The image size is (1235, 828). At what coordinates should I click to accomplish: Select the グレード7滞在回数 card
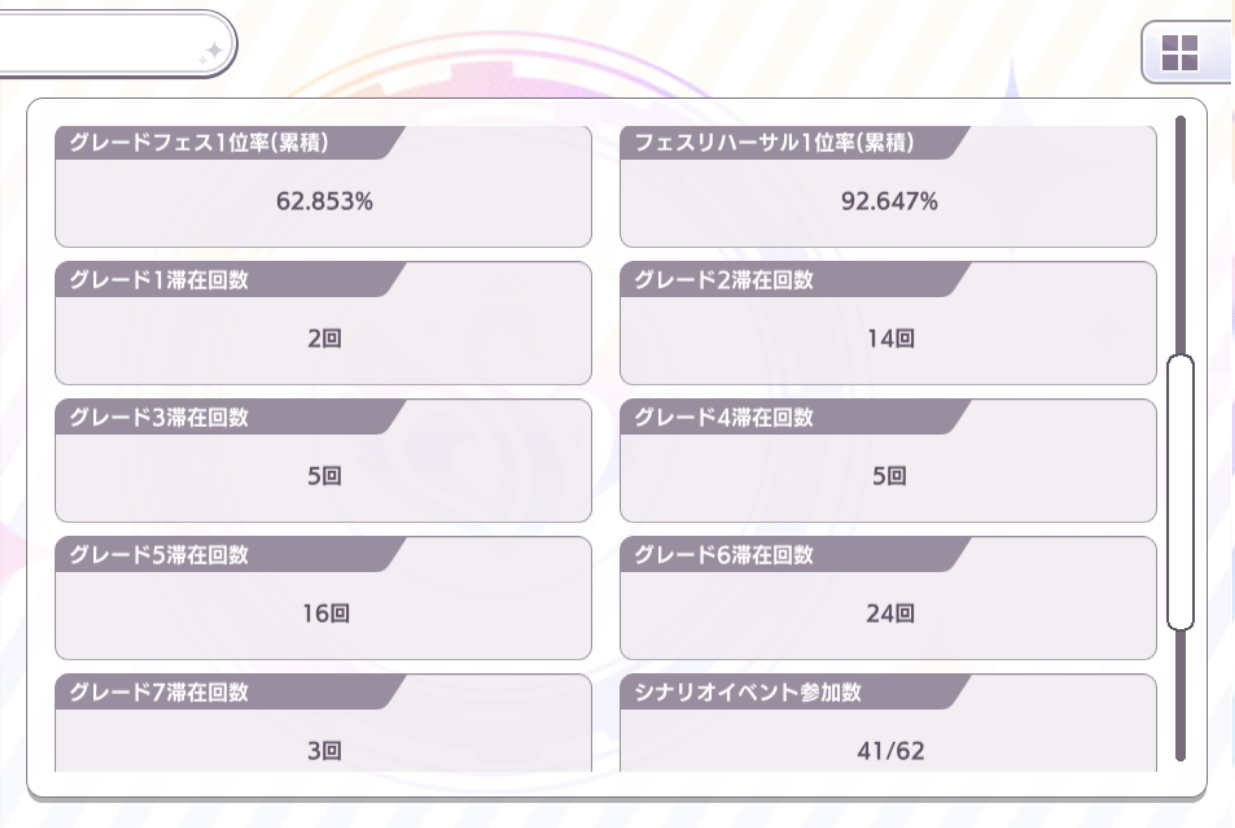(x=323, y=723)
